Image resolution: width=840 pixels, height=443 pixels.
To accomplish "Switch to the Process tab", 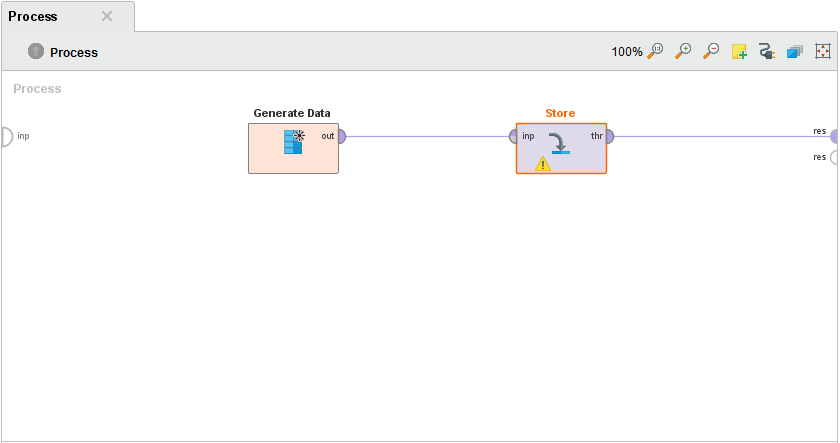I will (34, 16).
